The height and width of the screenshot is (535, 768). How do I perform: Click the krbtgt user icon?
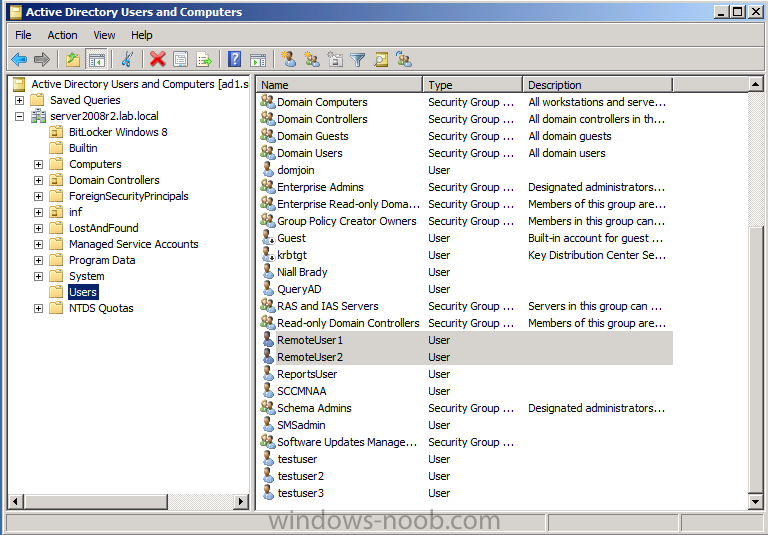point(268,255)
